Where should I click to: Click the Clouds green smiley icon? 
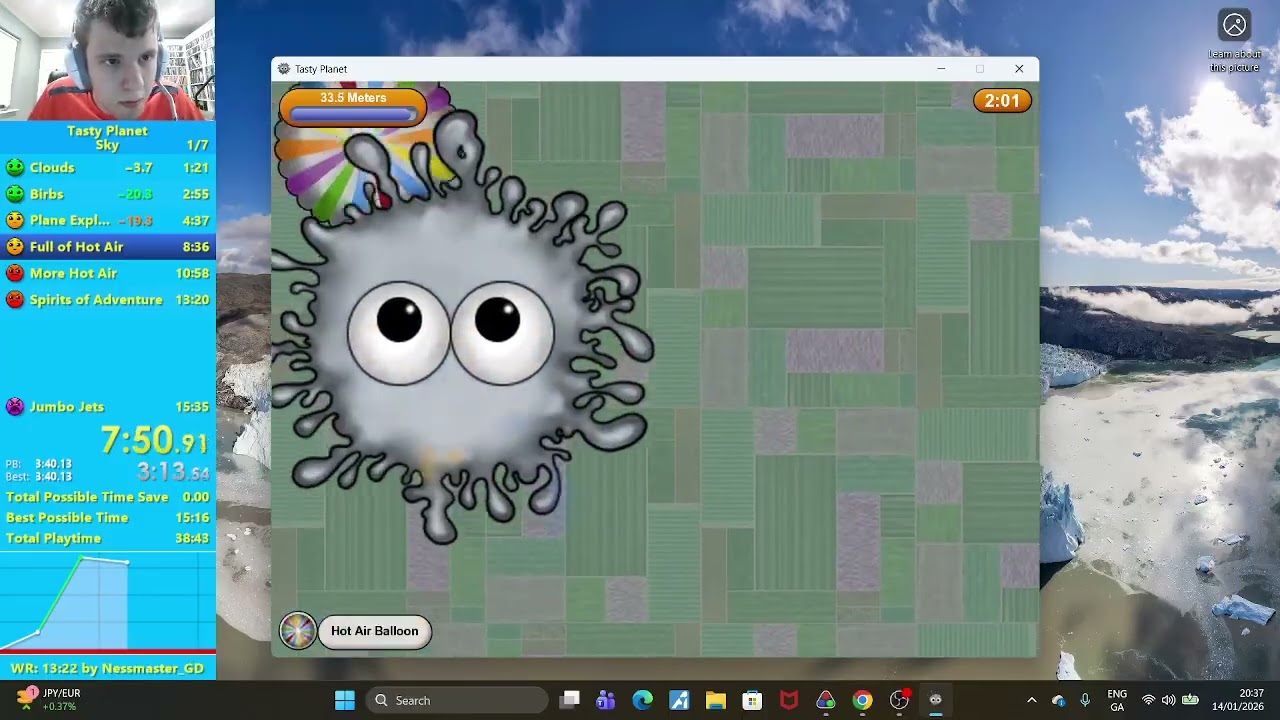pos(15,168)
